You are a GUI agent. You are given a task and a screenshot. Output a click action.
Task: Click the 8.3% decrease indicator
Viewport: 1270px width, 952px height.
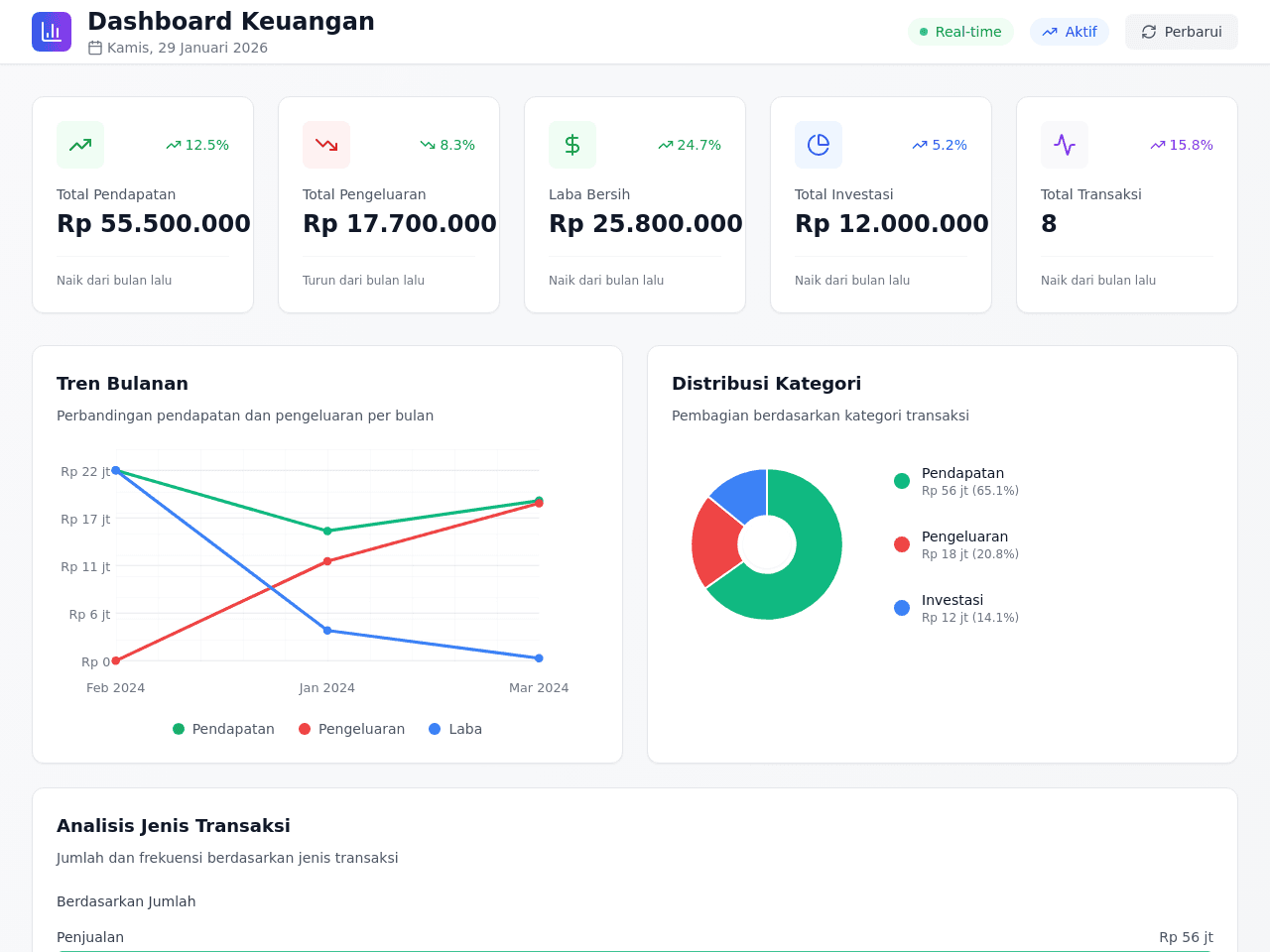[x=447, y=145]
